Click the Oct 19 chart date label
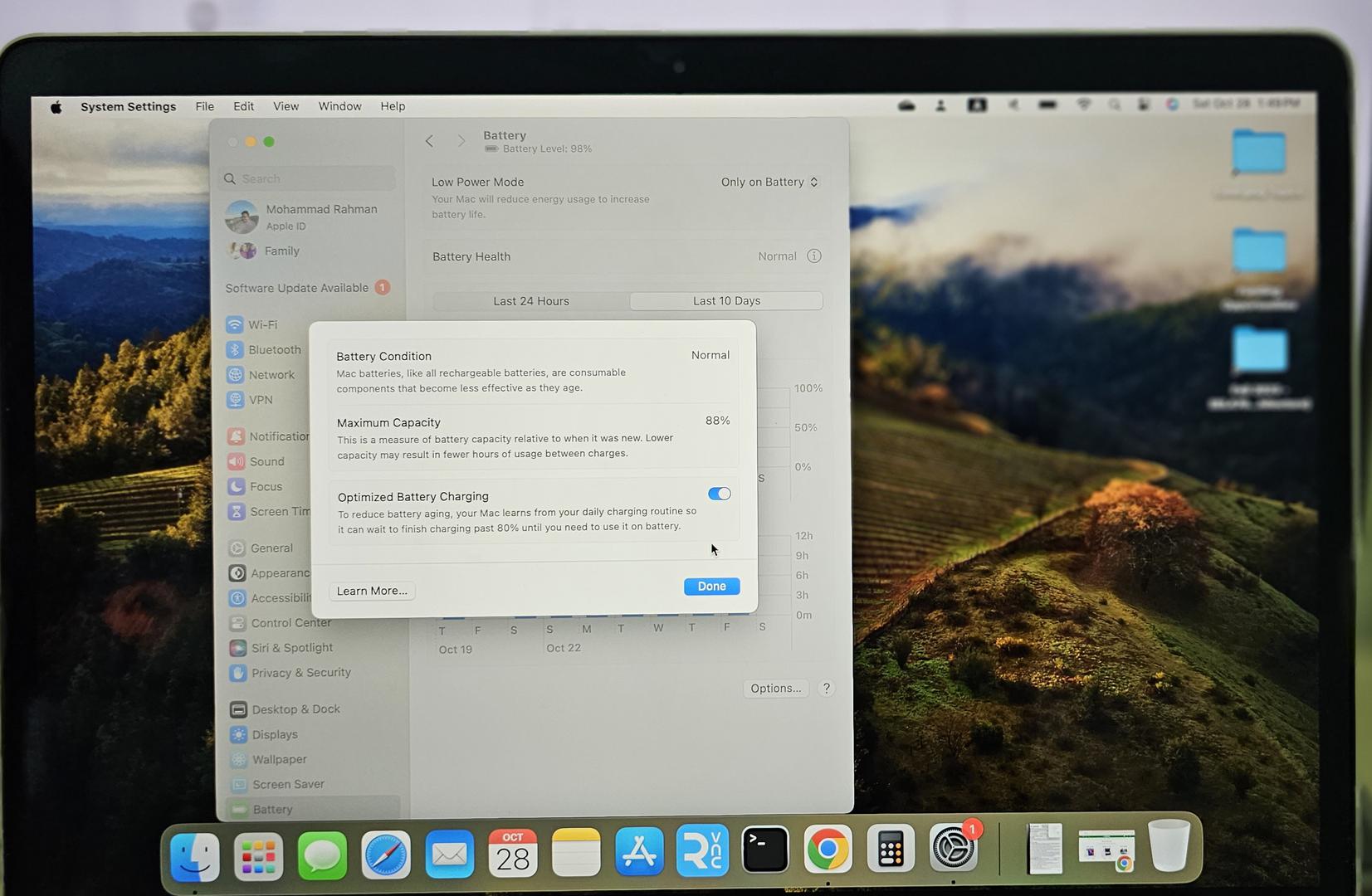This screenshot has width=1372, height=896. click(x=455, y=650)
